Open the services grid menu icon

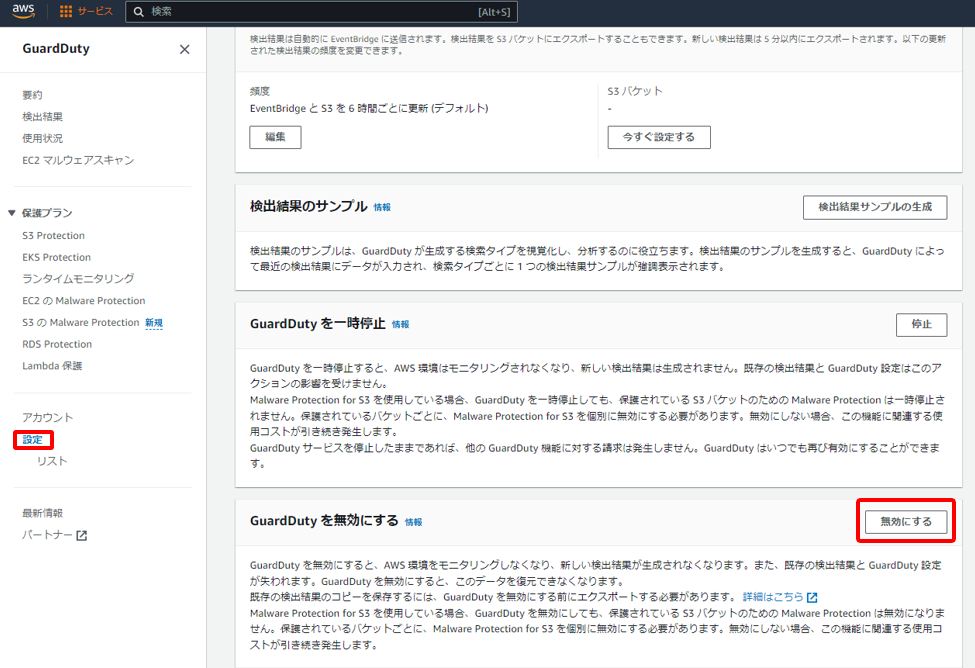[x=66, y=11]
